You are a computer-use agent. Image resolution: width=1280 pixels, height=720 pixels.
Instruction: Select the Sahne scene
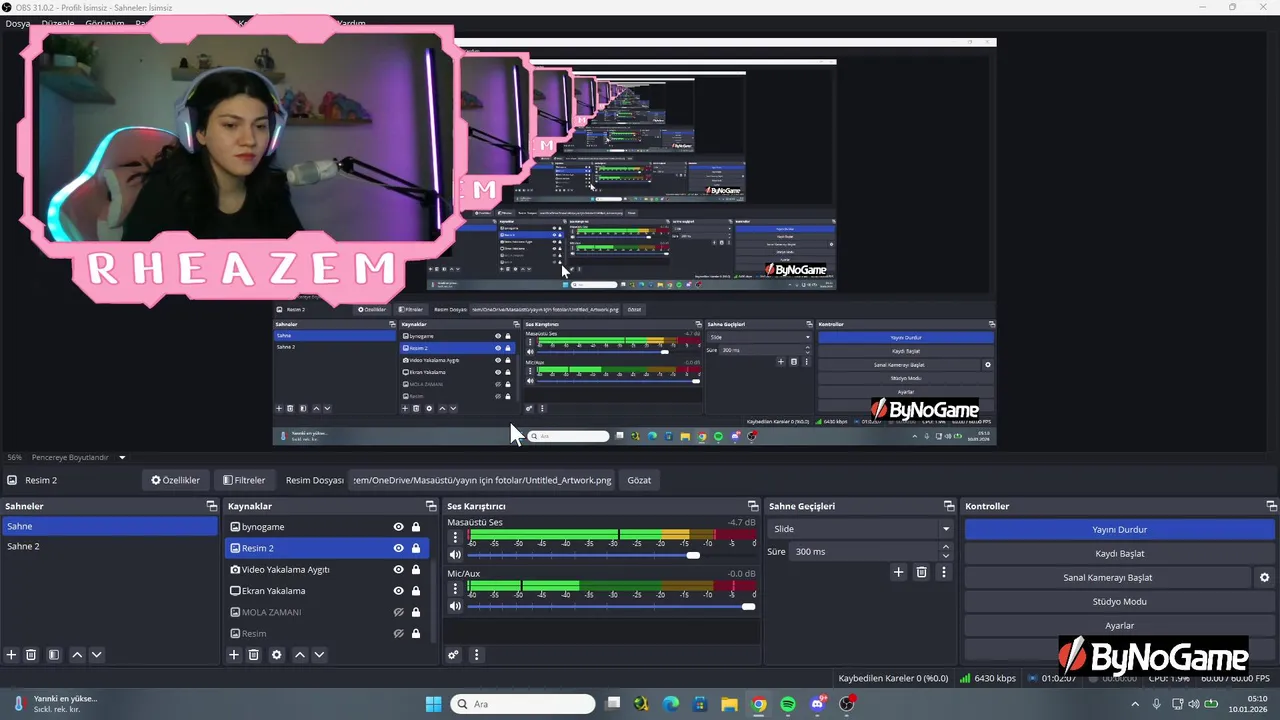pos(109,526)
